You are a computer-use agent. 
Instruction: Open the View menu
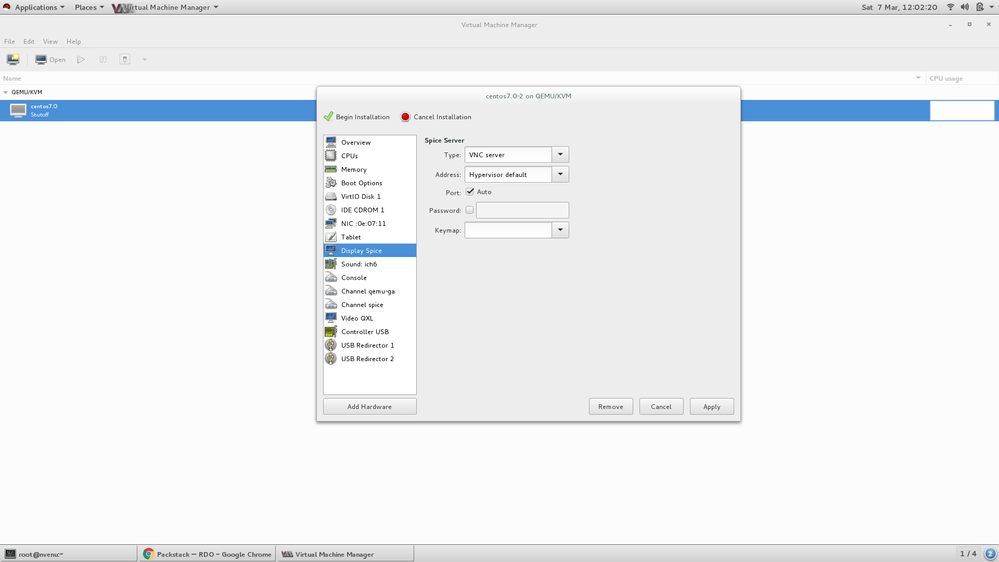[x=50, y=42]
